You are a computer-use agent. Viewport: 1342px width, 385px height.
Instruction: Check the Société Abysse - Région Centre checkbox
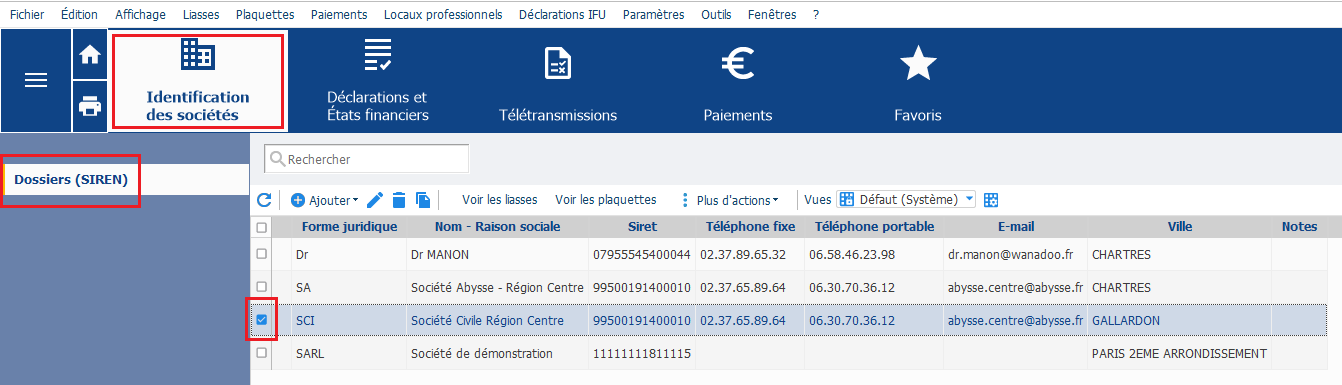pos(262,287)
